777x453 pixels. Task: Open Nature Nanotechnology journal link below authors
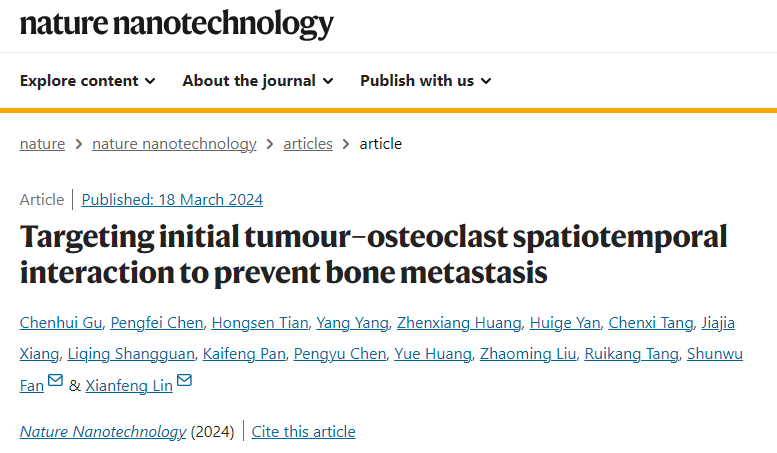(102, 432)
